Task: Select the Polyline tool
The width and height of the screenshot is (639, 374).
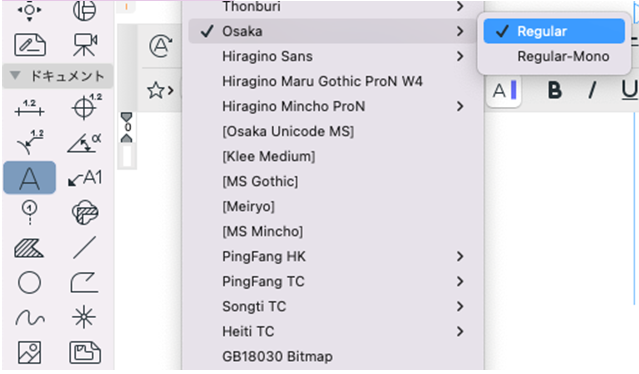Action: [84, 282]
